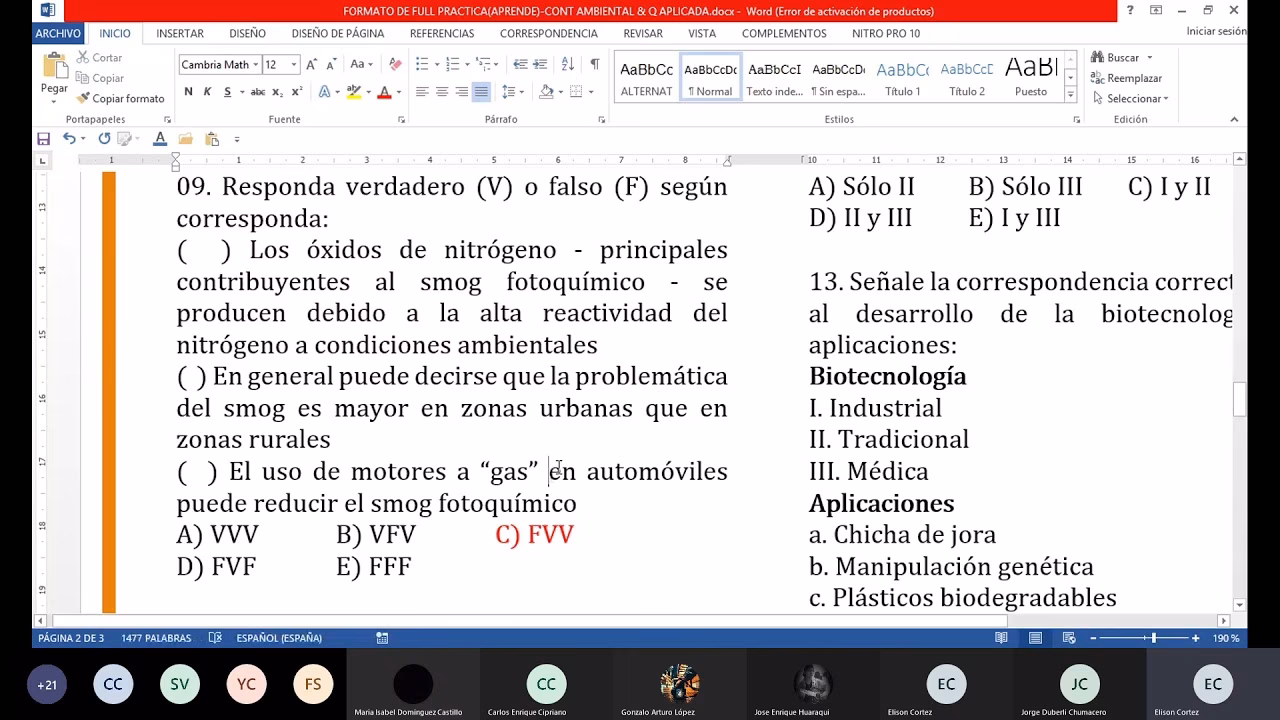Viewport: 1280px width, 720px height.
Task: Select the superscript icon
Action: (x=296, y=91)
